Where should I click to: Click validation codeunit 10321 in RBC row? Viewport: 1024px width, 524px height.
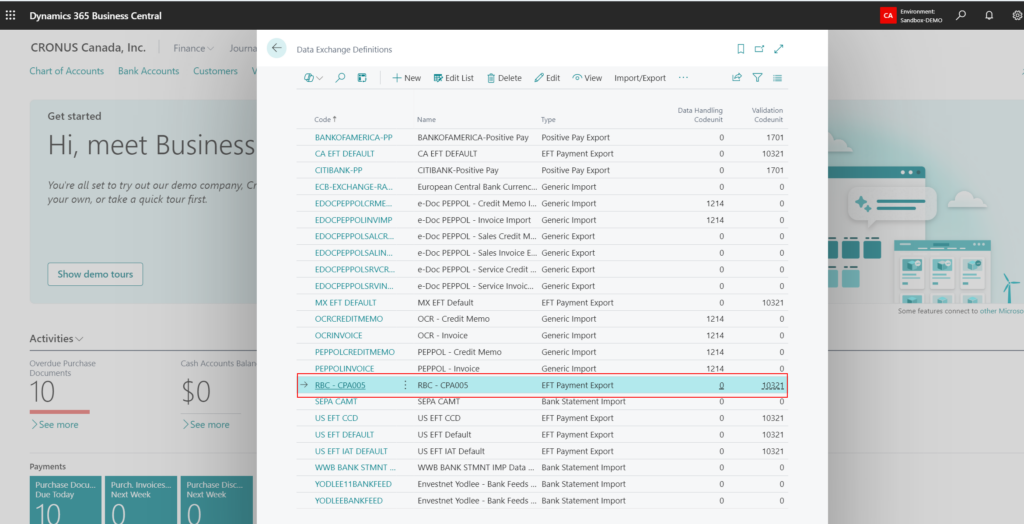[773, 385]
